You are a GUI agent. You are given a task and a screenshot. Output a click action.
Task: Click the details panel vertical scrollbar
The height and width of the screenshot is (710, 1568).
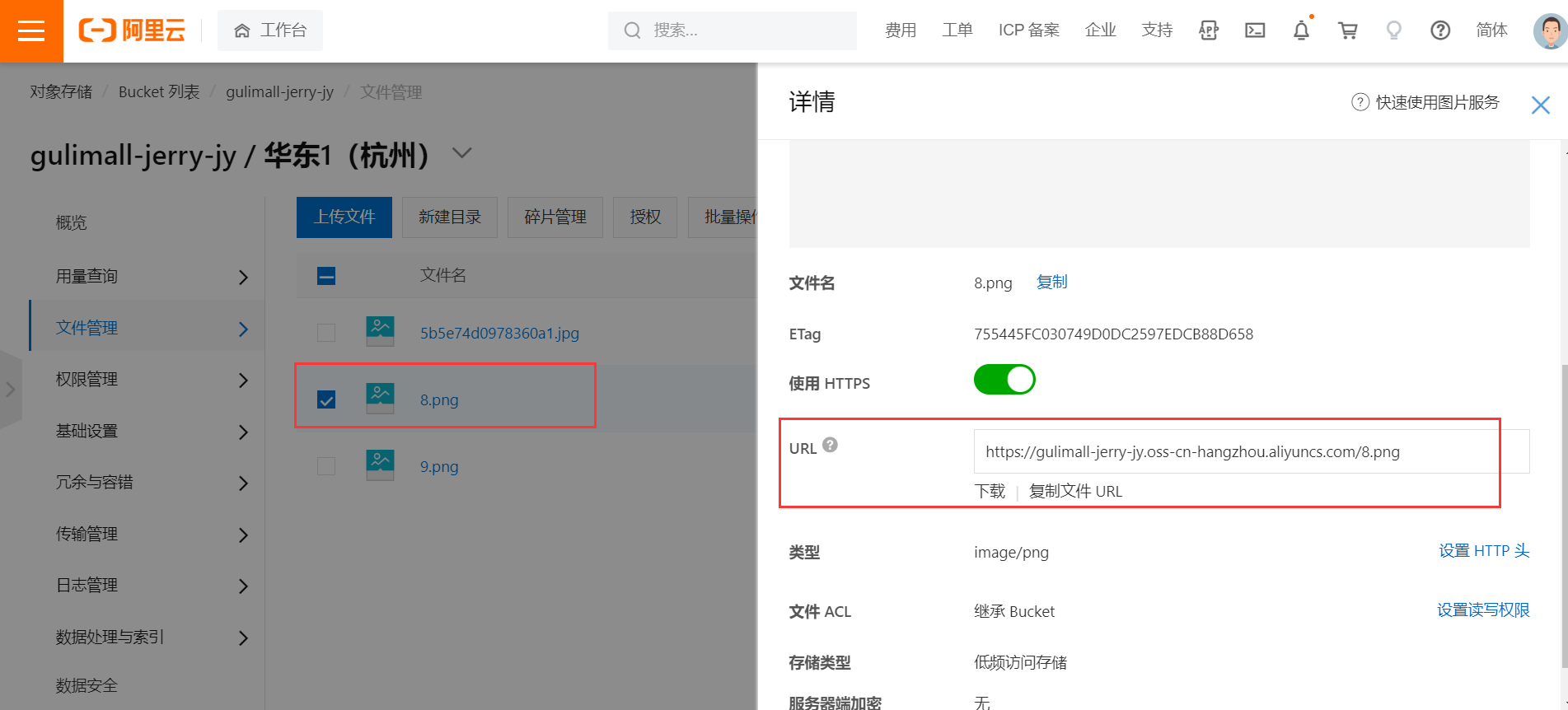(1564, 515)
